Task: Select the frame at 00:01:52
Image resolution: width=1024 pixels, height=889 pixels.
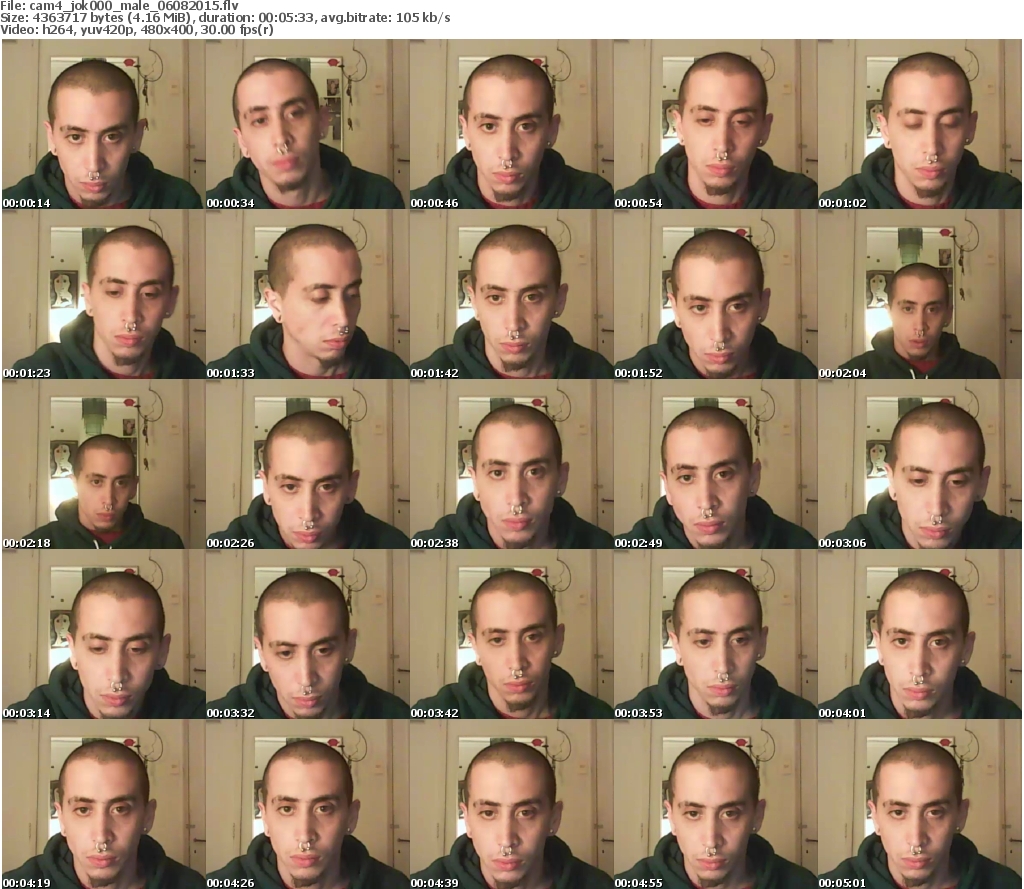Action: (715, 294)
